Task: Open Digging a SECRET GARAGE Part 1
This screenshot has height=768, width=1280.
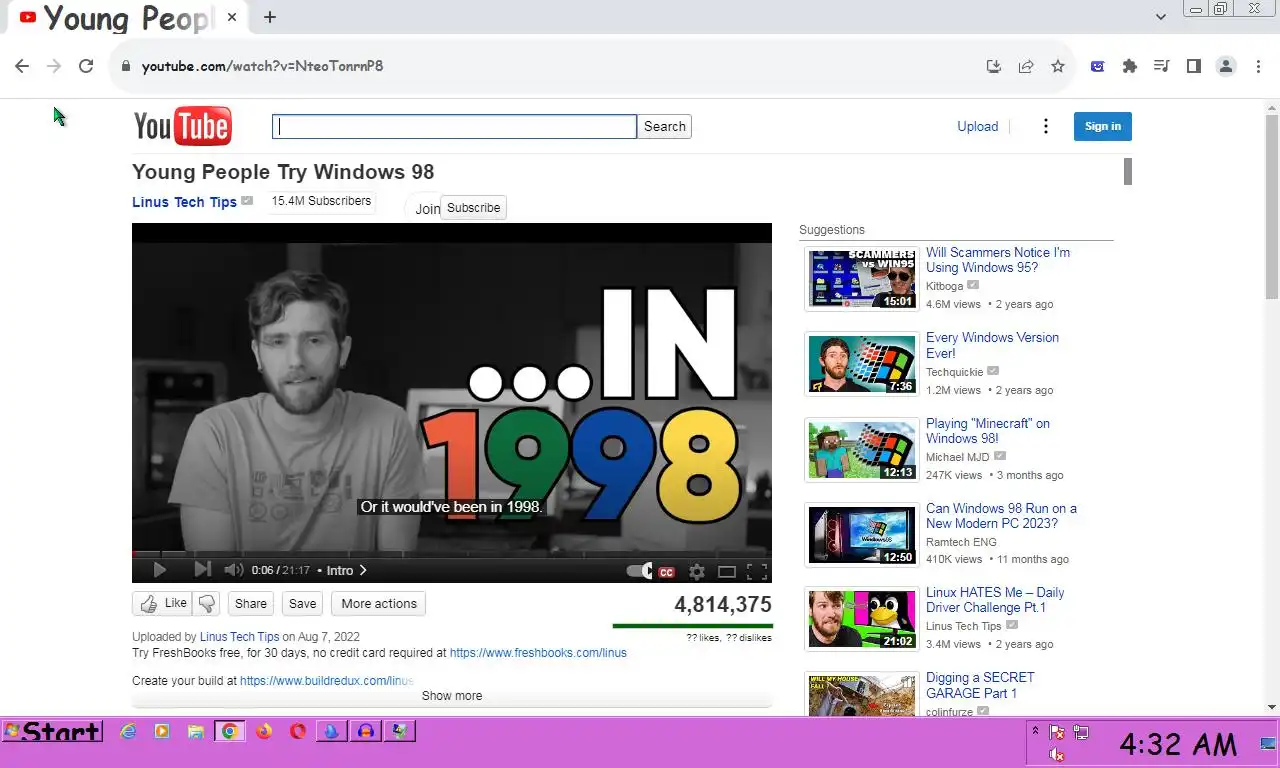Action: point(980,685)
